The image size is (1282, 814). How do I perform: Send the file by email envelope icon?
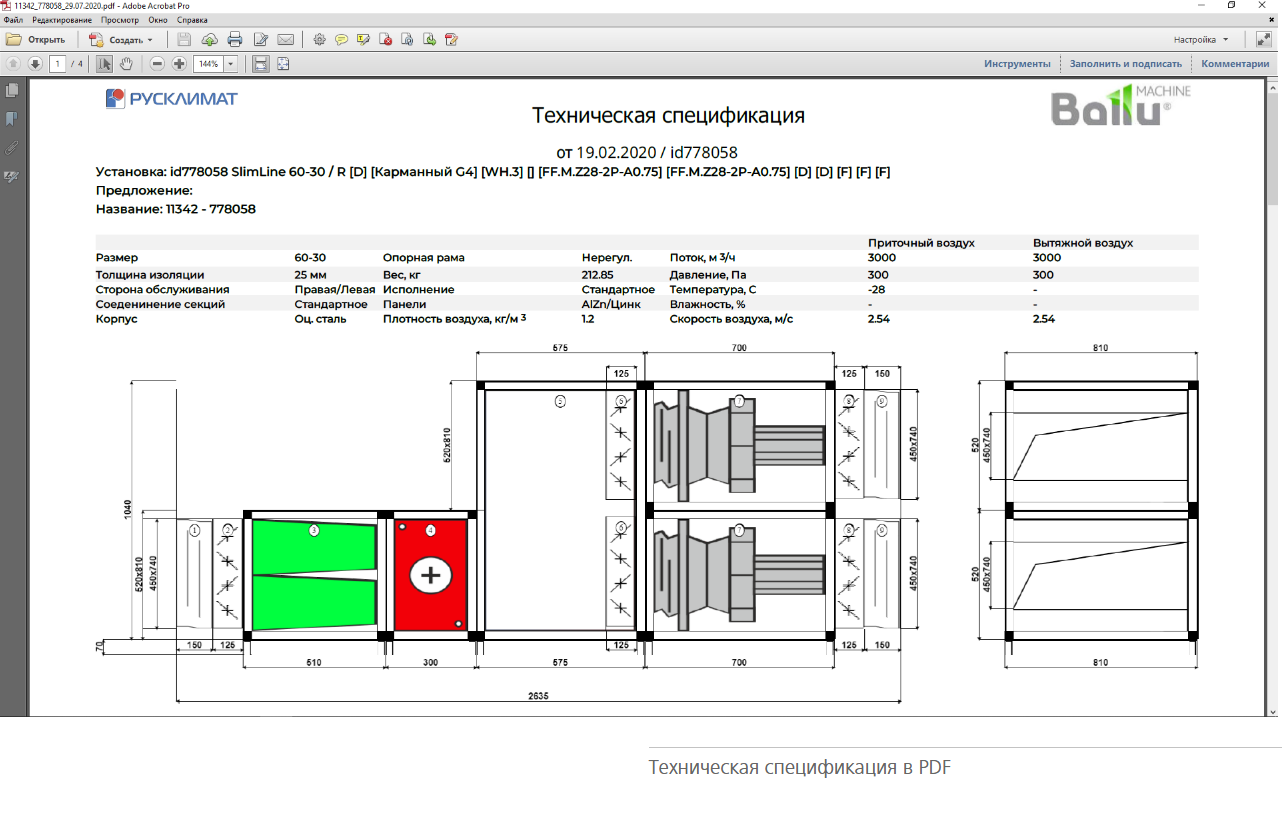(285, 40)
